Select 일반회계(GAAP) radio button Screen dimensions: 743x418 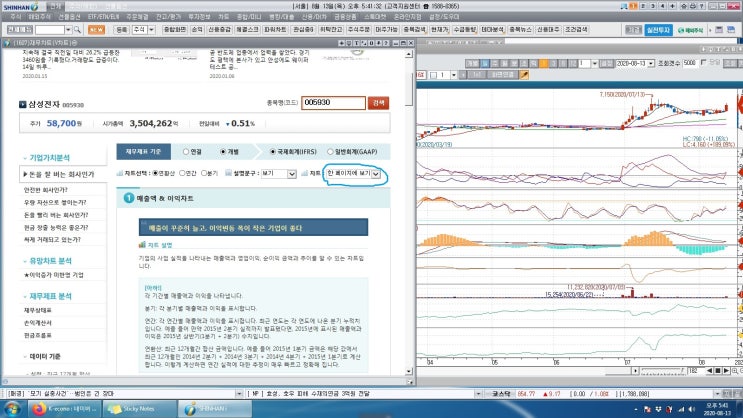[x=330, y=152]
